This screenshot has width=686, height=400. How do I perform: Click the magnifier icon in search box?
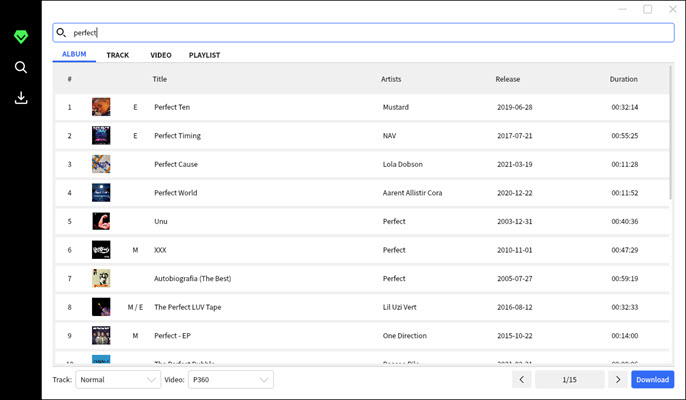(x=61, y=32)
